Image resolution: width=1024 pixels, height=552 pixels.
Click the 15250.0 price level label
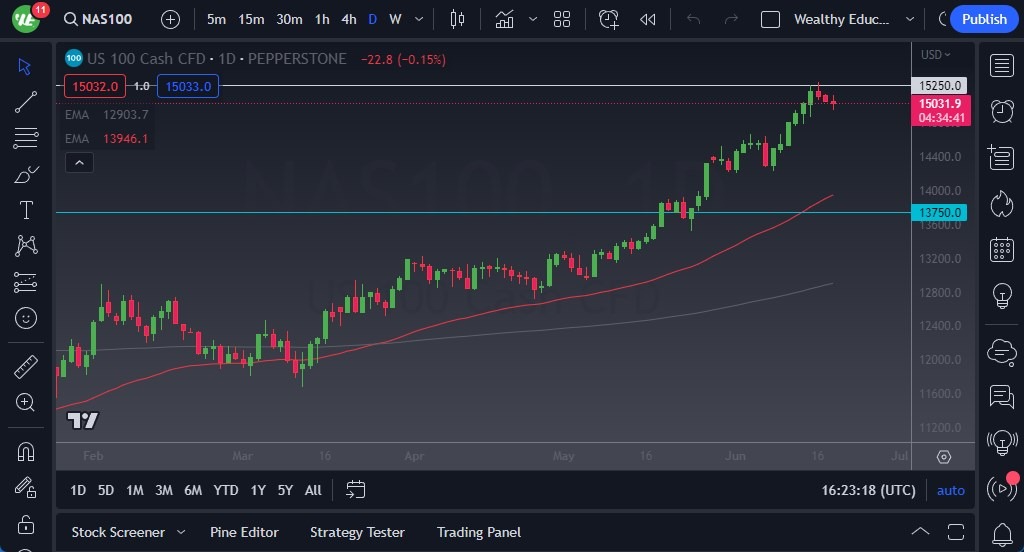941,86
